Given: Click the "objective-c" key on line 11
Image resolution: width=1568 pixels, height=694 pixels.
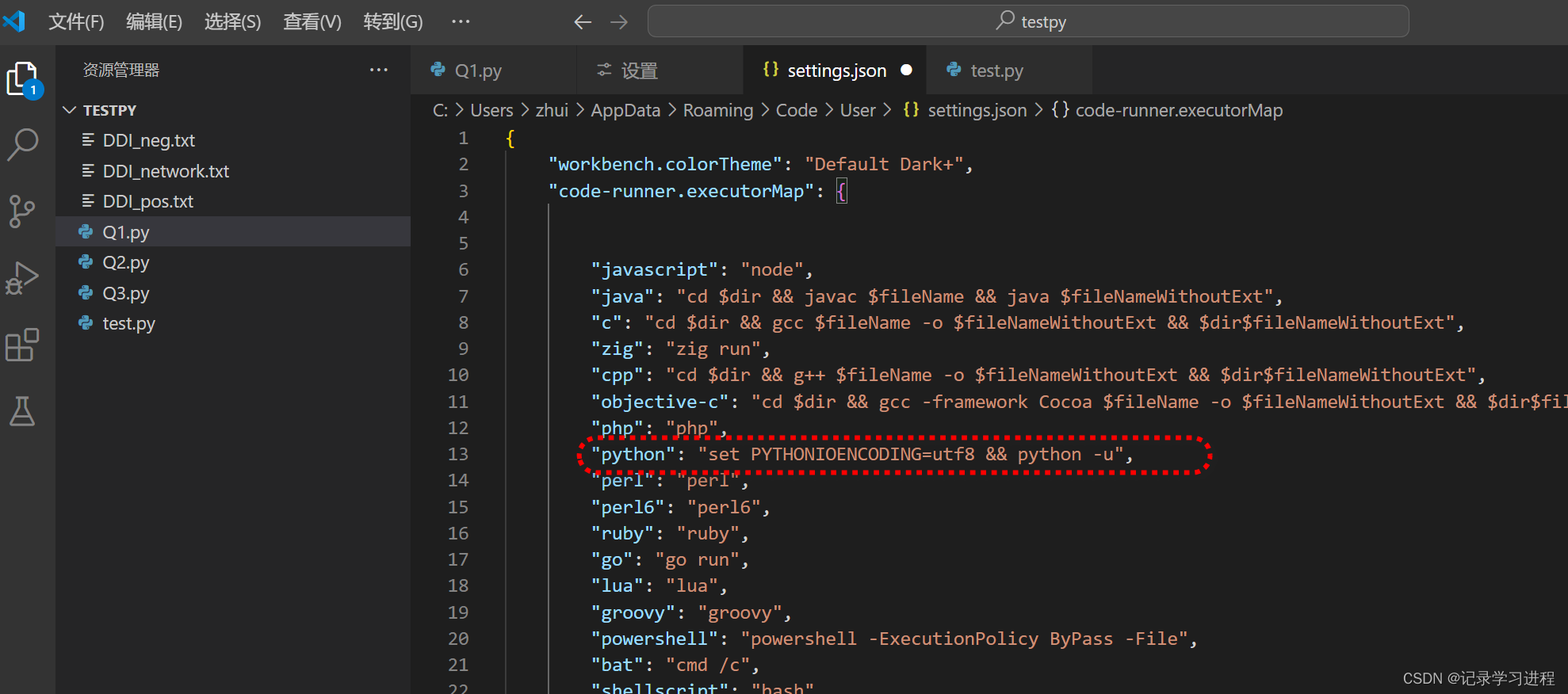Looking at the screenshot, I should pyautogui.click(x=660, y=402).
